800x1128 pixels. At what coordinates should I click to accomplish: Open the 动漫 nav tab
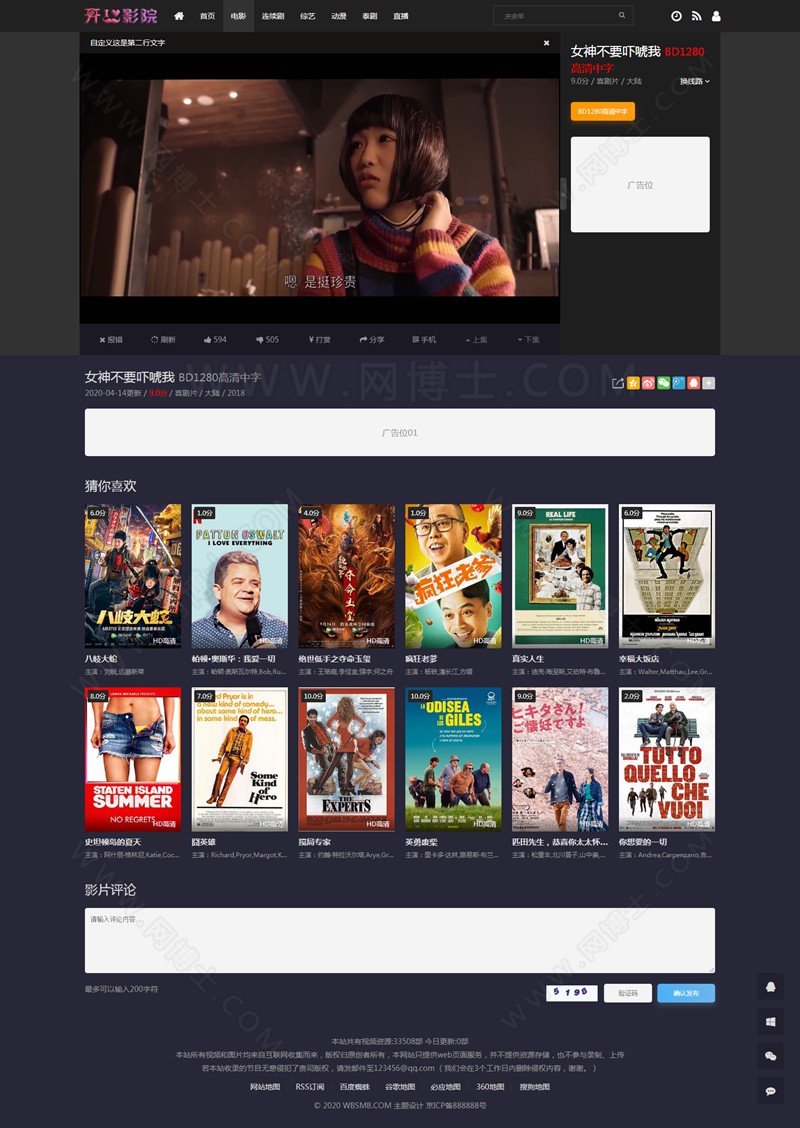(x=339, y=16)
